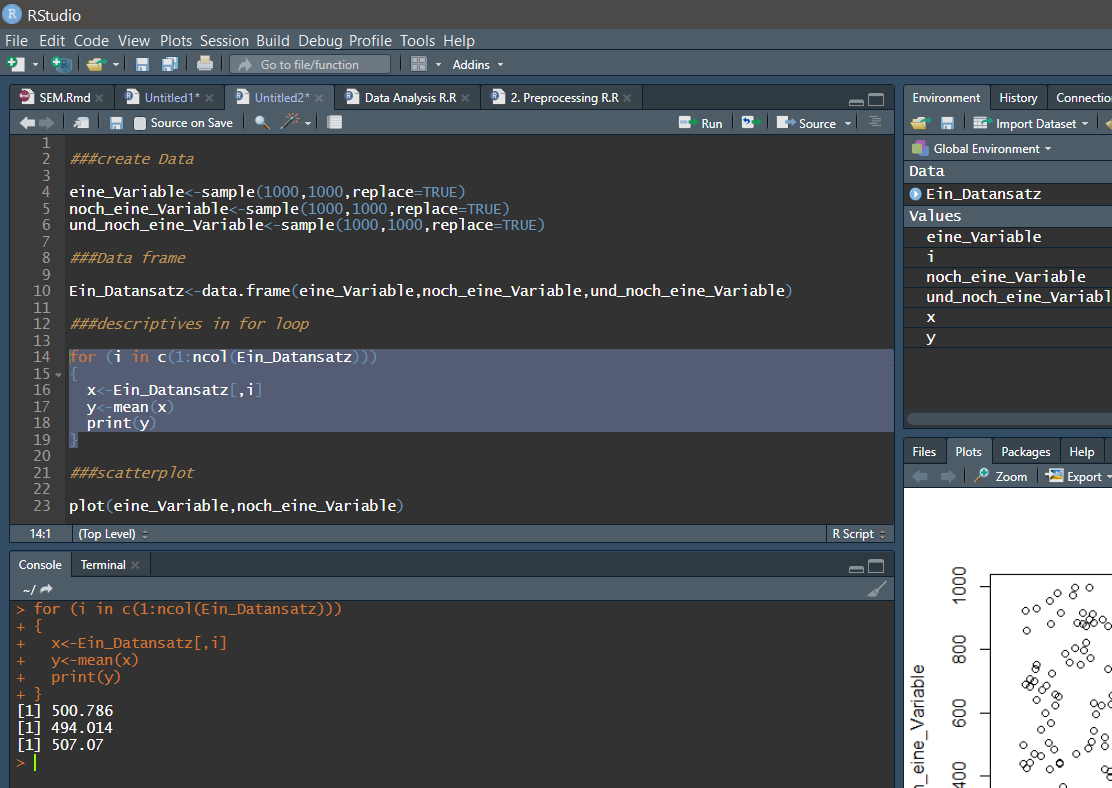Collapse the for loop fold arrow
Image resolution: width=1112 pixels, height=788 pixels.
[x=58, y=374]
